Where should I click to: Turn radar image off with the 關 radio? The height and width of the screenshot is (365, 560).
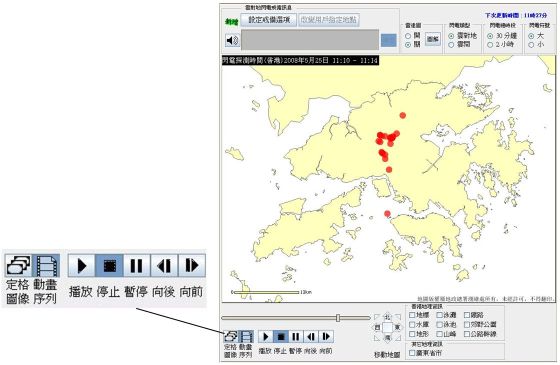point(408,45)
